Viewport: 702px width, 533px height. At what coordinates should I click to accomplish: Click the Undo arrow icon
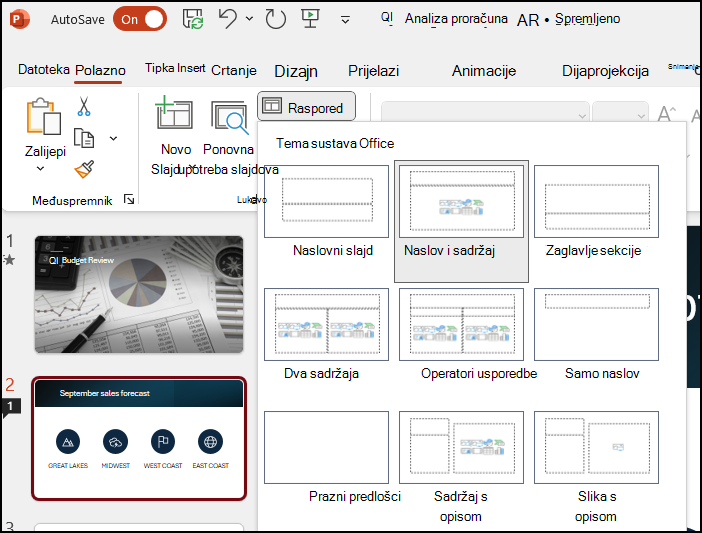tap(228, 19)
